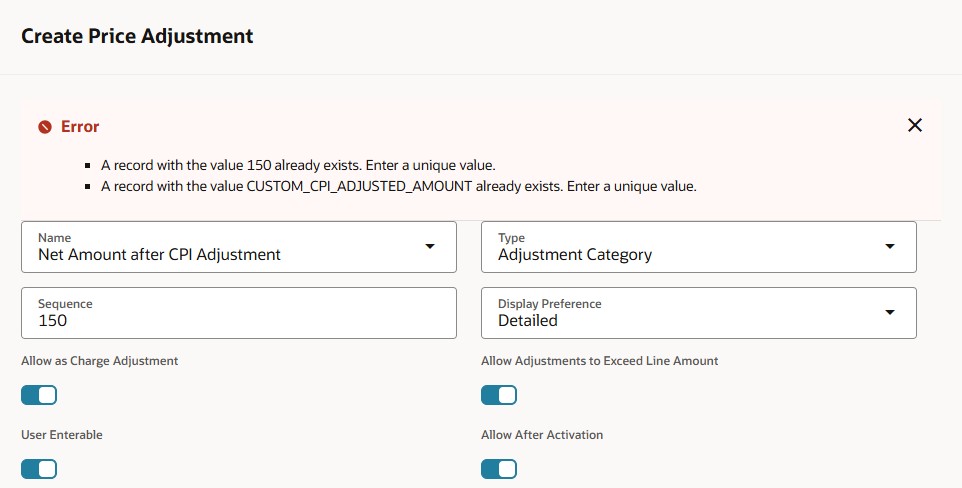Click the Create Price Adjustment heading
Viewport: 962px width, 488px height.
pyautogui.click(x=137, y=36)
